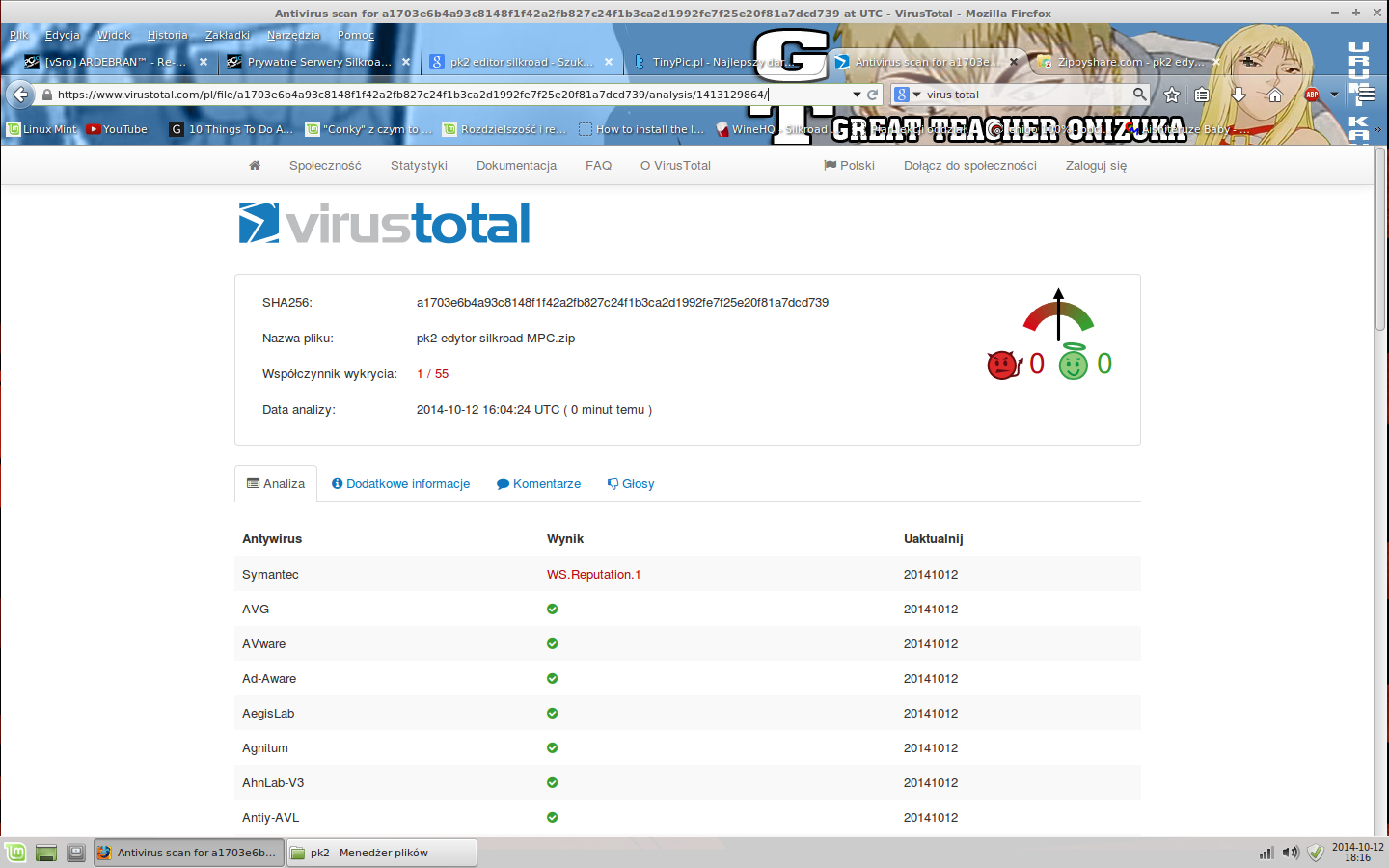Open the Pomoc menu
The width and height of the screenshot is (1389, 868).
(356, 35)
